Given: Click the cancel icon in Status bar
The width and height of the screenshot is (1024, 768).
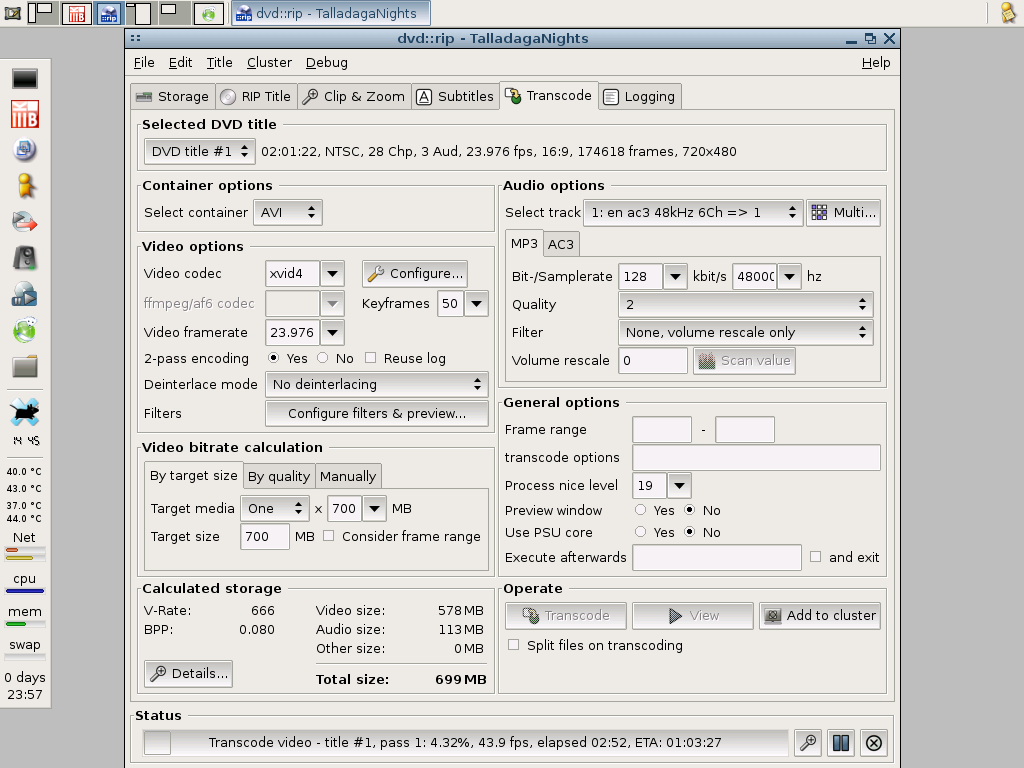Looking at the screenshot, I should [x=873, y=743].
